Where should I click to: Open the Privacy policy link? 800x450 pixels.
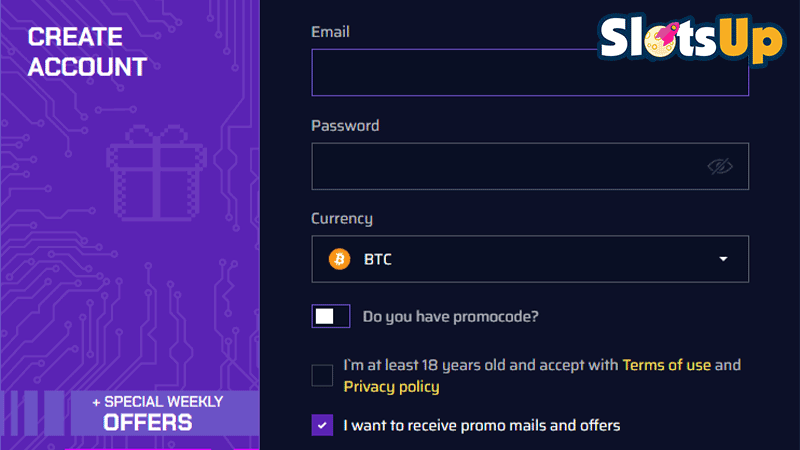(x=391, y=387)
